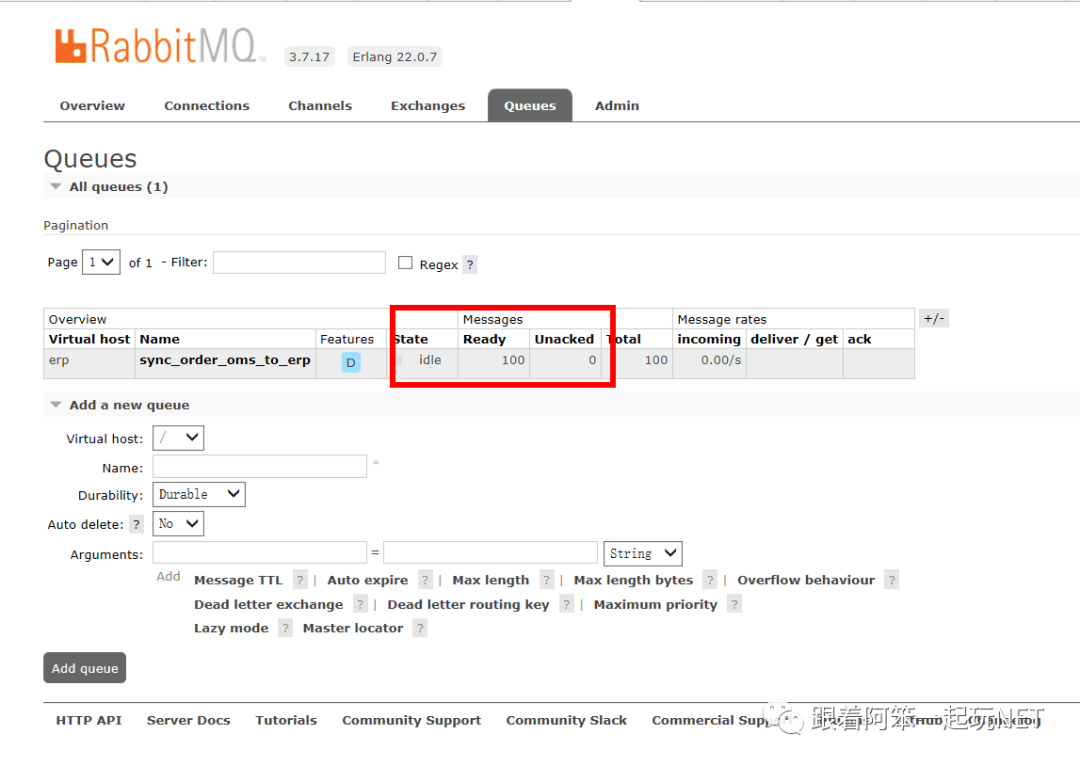The width and height of the screenshot is (1080, 766).
Task: Open the Community Support footer link
Action: (x=412, y=720)
